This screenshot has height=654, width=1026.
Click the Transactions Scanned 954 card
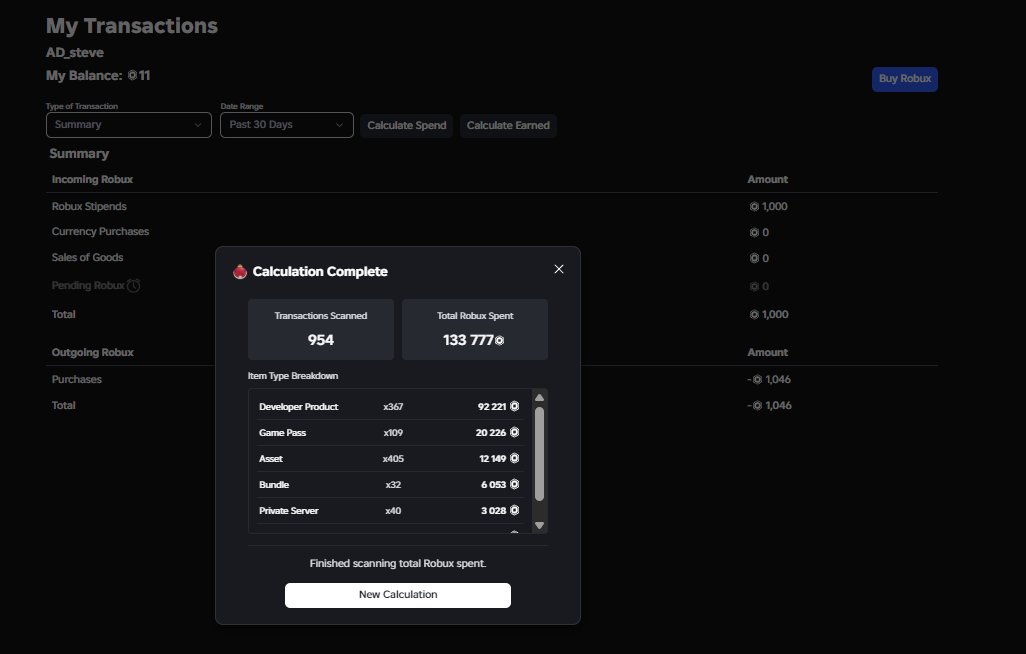pyautogui.click(x=321, y=329)
